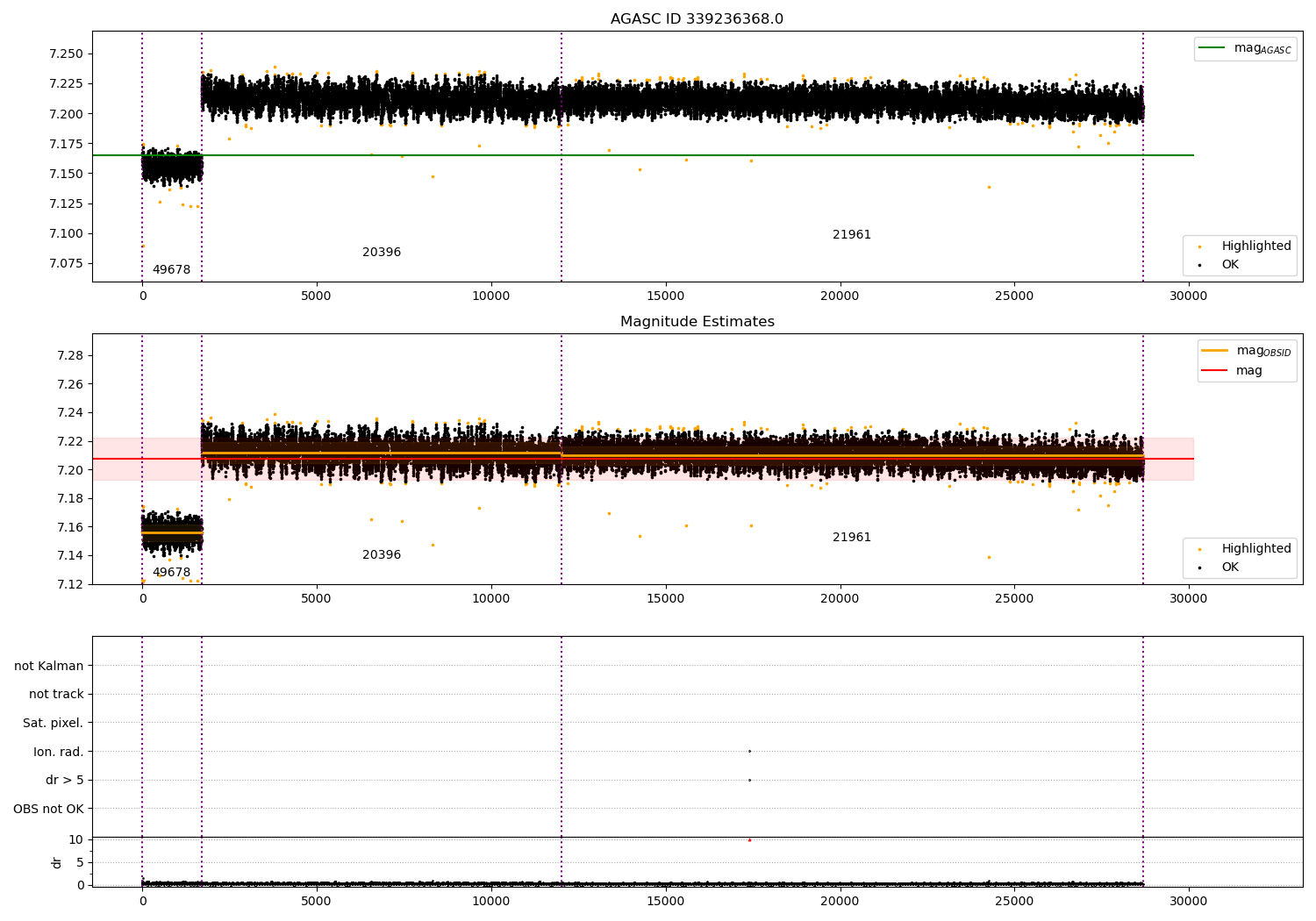Click the Ion. rad. flag point near 17400
Image resolution: width=1316 pixels, height=921 pixels.
click(x=749, y=751)
